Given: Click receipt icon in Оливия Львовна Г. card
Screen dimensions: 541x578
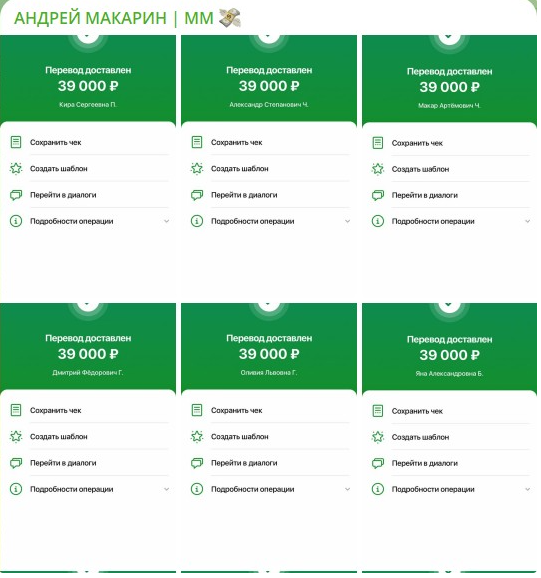Looking at the screenshot, I should [x=197, y=410].
